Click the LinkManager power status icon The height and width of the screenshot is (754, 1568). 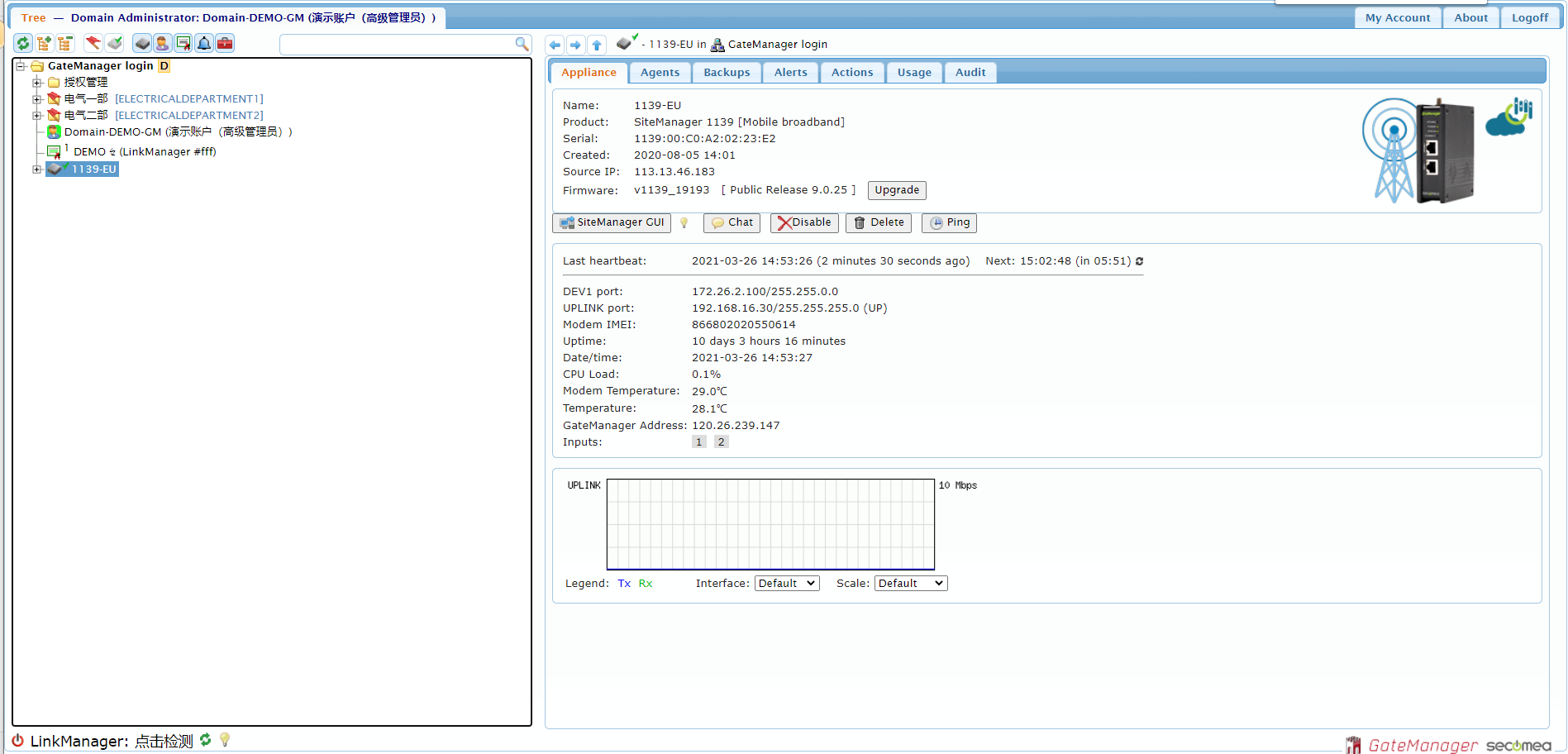click(17, 741)
